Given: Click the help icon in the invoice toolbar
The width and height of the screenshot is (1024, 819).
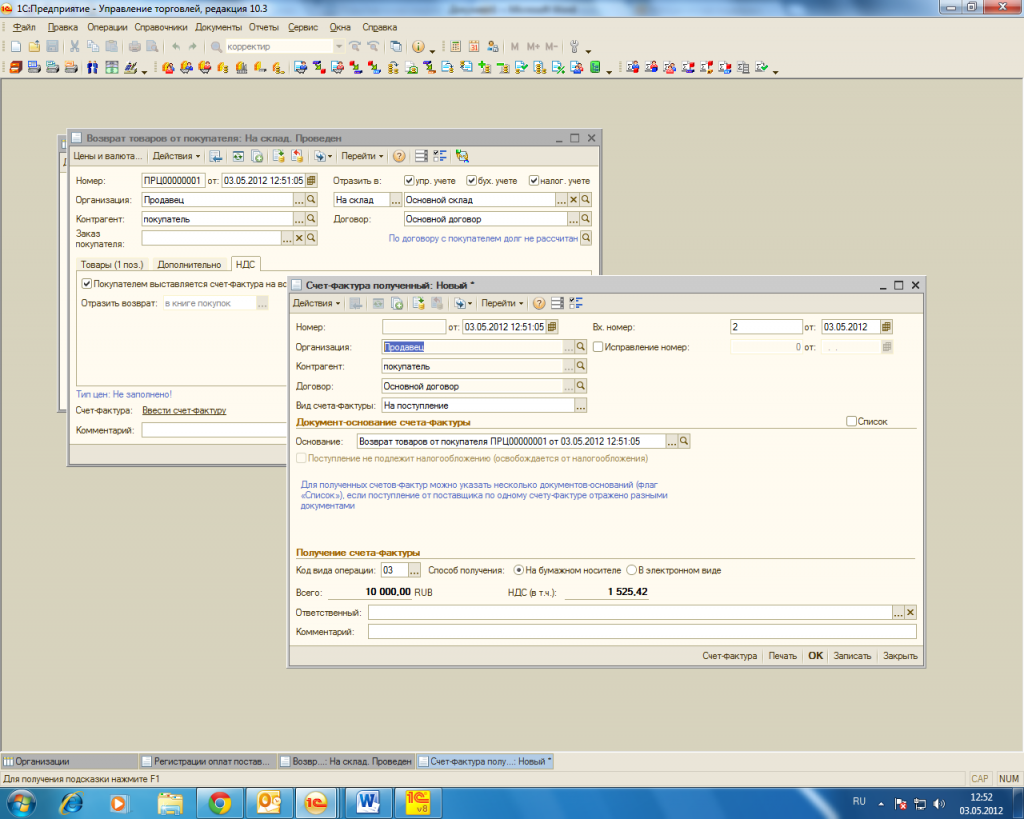Looking at the screenshot, I should pos(539,303).
